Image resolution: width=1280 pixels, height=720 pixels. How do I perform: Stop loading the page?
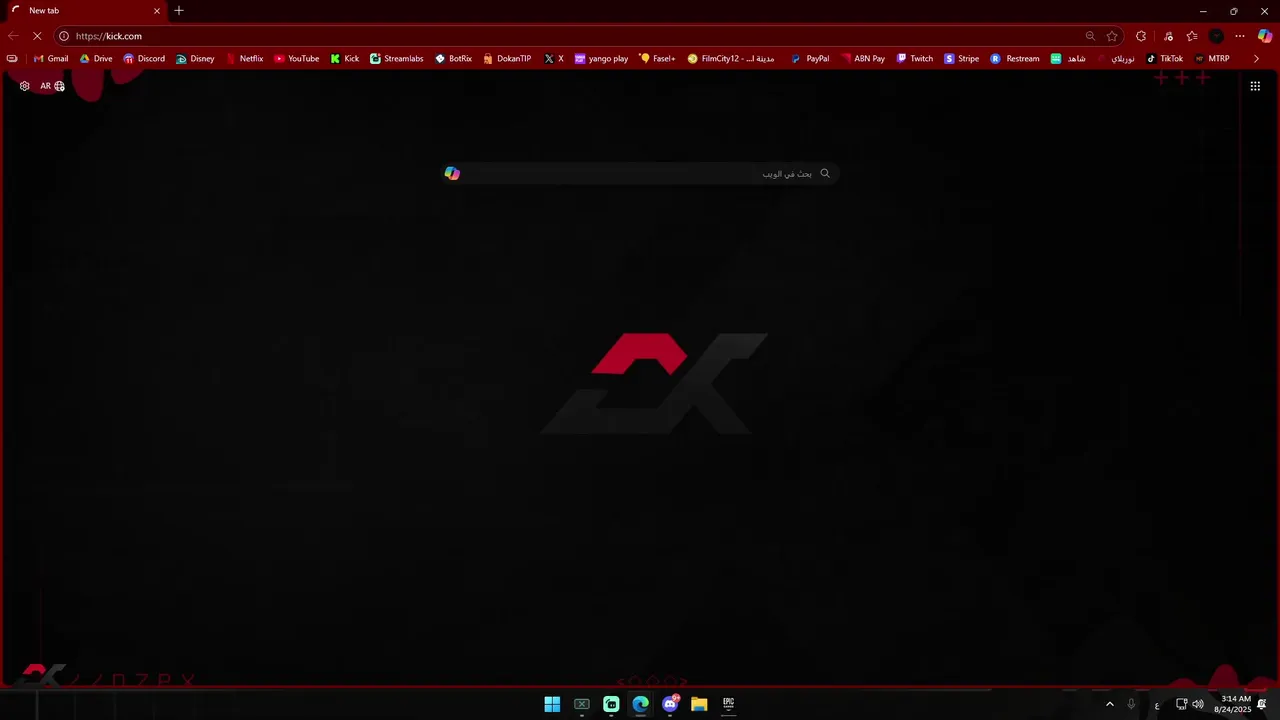tap(37, 36)
